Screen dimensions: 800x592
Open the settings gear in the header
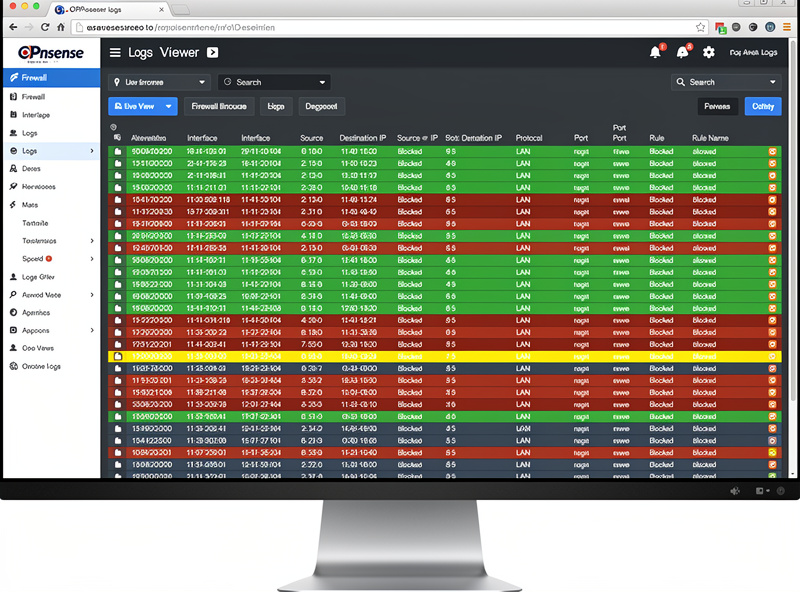coord(709,52)
